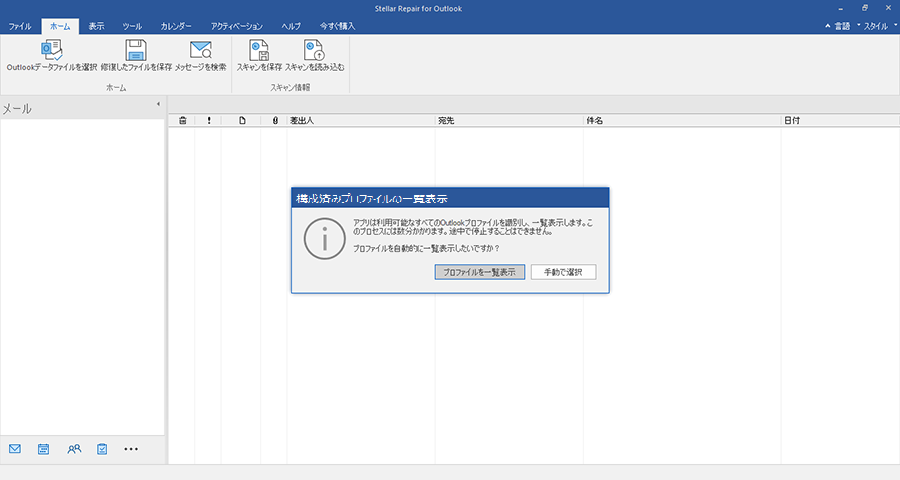This screenshot has height=480, width=900.
Task: Click the 修復したファイルを保存 icon
Action: (136, 50)
